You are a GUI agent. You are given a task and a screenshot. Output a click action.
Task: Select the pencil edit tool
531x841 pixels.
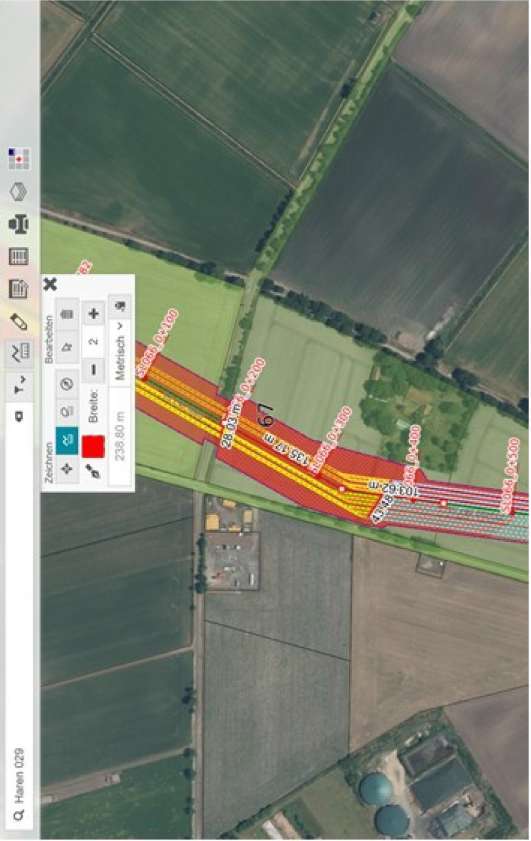19,321
